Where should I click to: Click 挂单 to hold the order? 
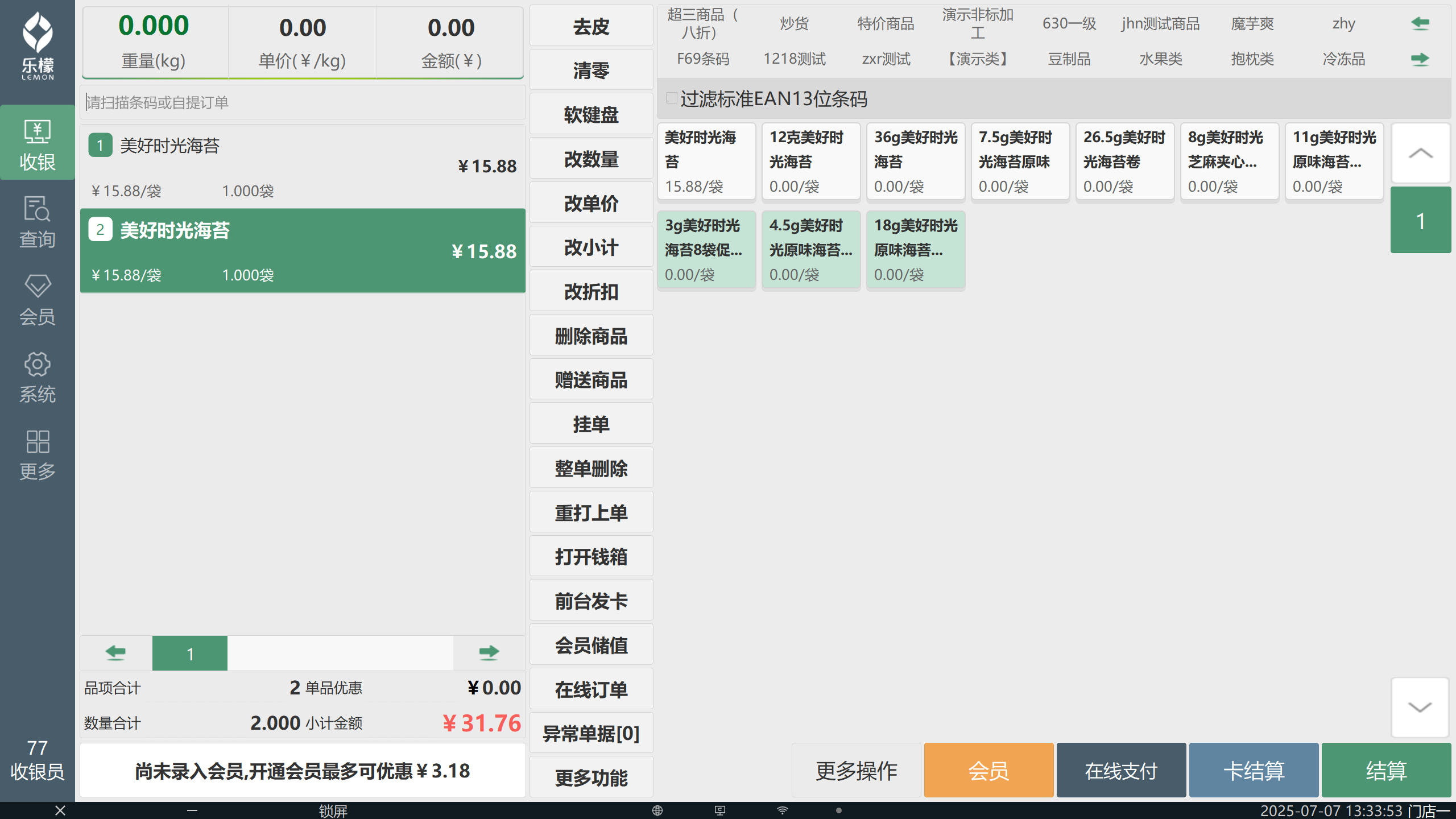pyautogui.click(x=591, y=424)
